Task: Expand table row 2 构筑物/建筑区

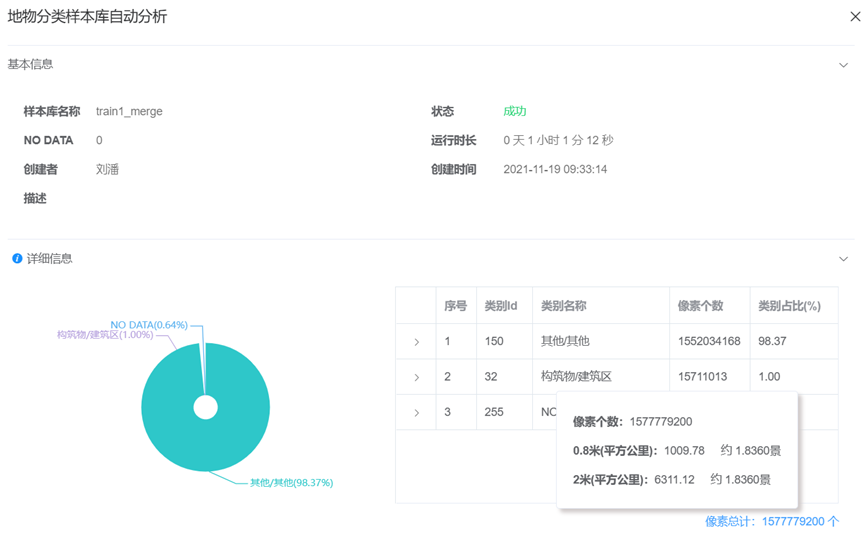Action: pos(417,378)
